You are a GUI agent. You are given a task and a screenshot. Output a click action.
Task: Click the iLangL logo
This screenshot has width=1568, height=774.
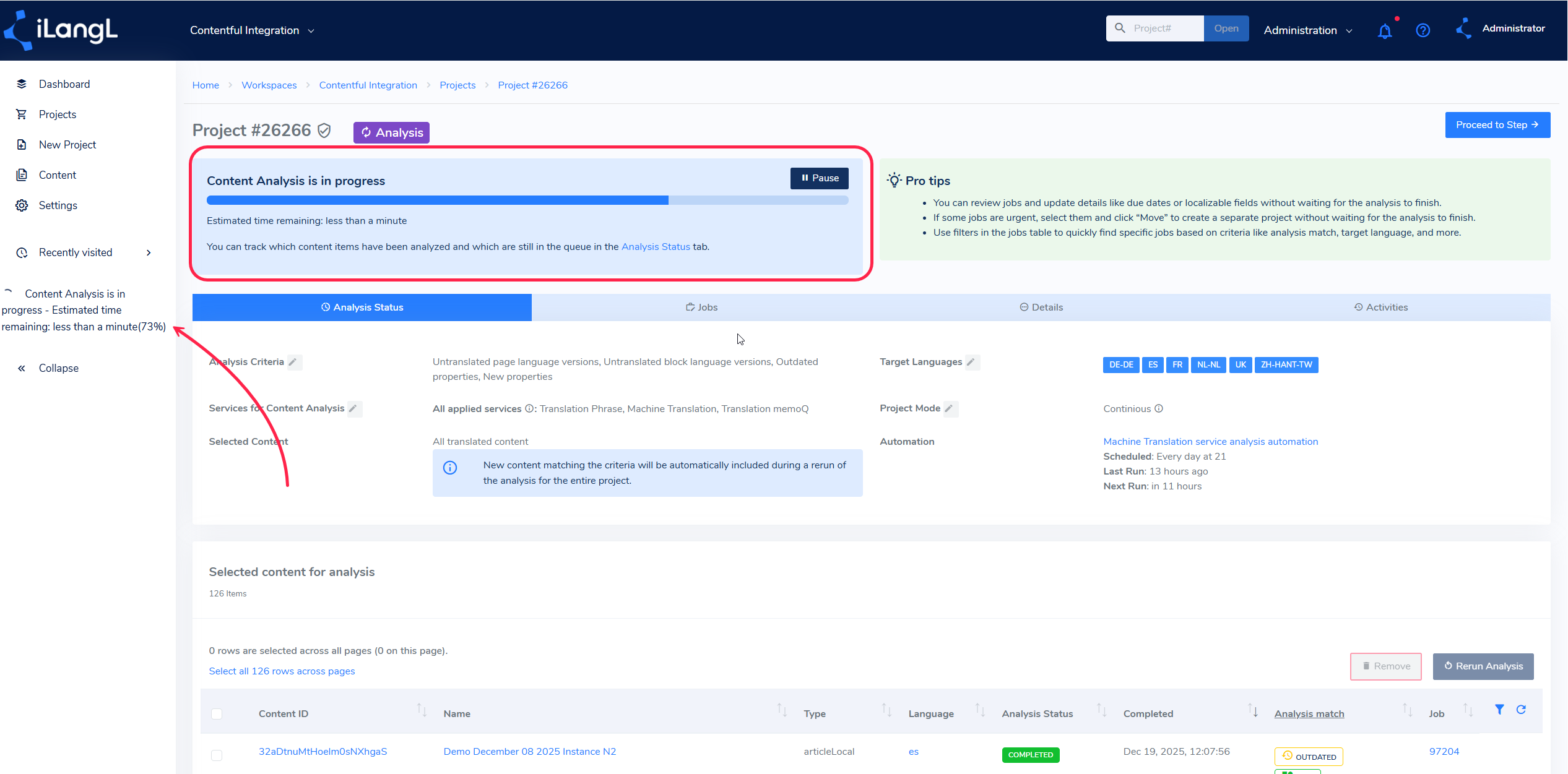(61, 30)
